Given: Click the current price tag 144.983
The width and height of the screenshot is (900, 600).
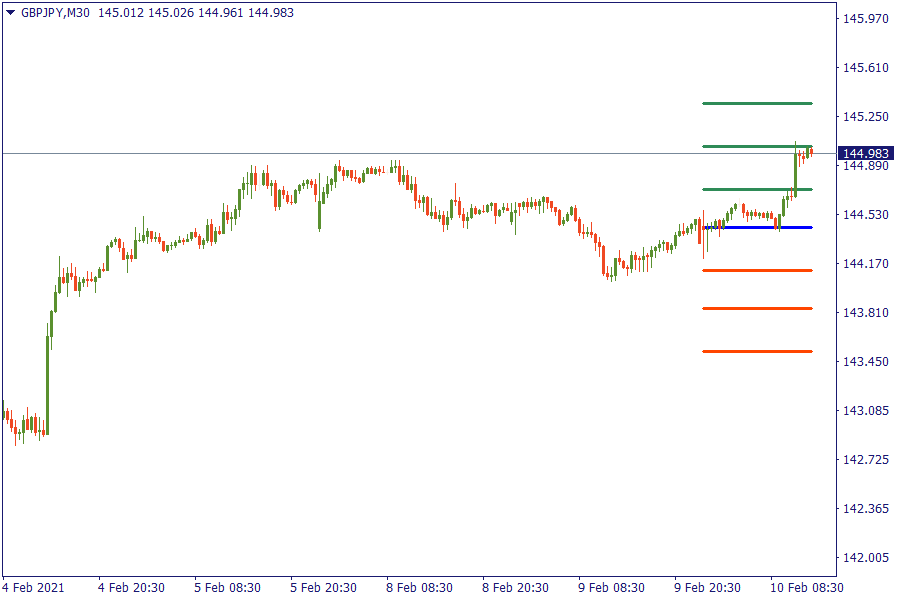Looking at the screenshot, I should 866,153.
